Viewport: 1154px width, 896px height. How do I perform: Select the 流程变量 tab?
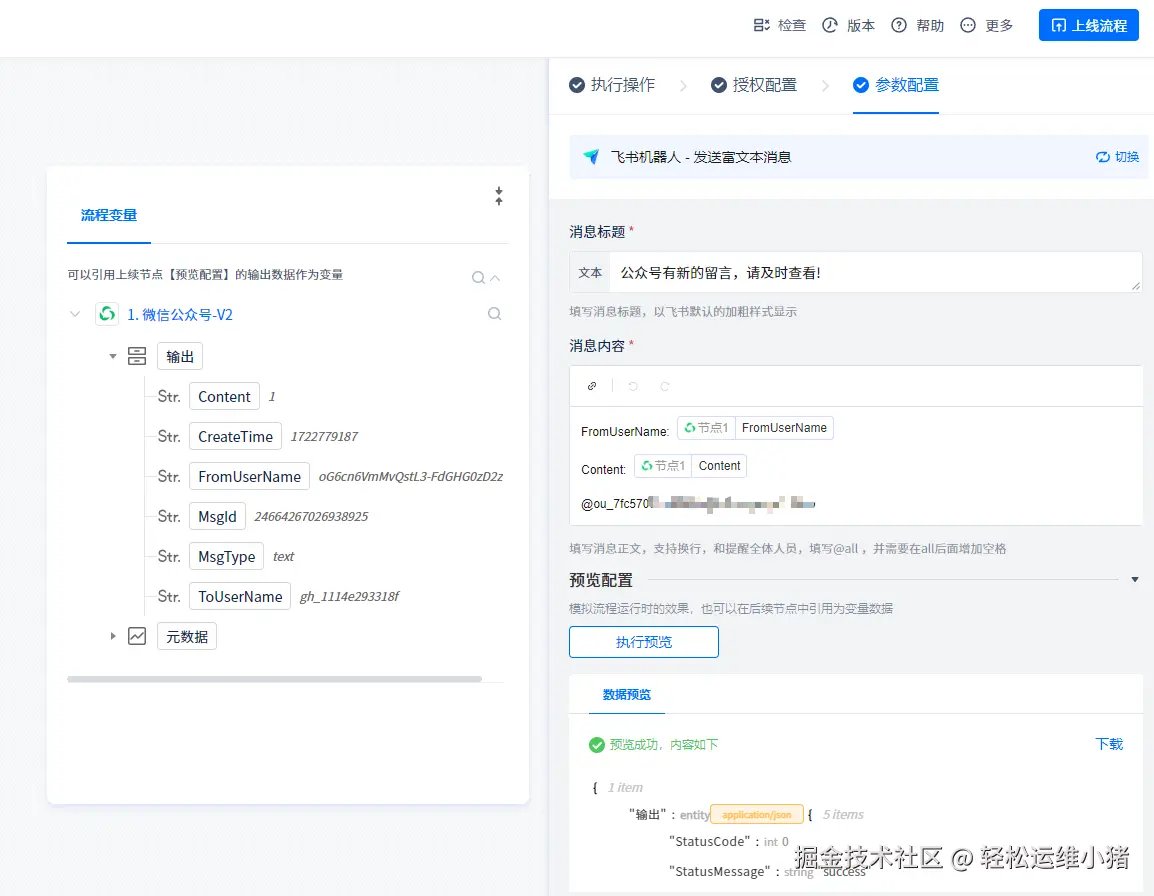109,215
